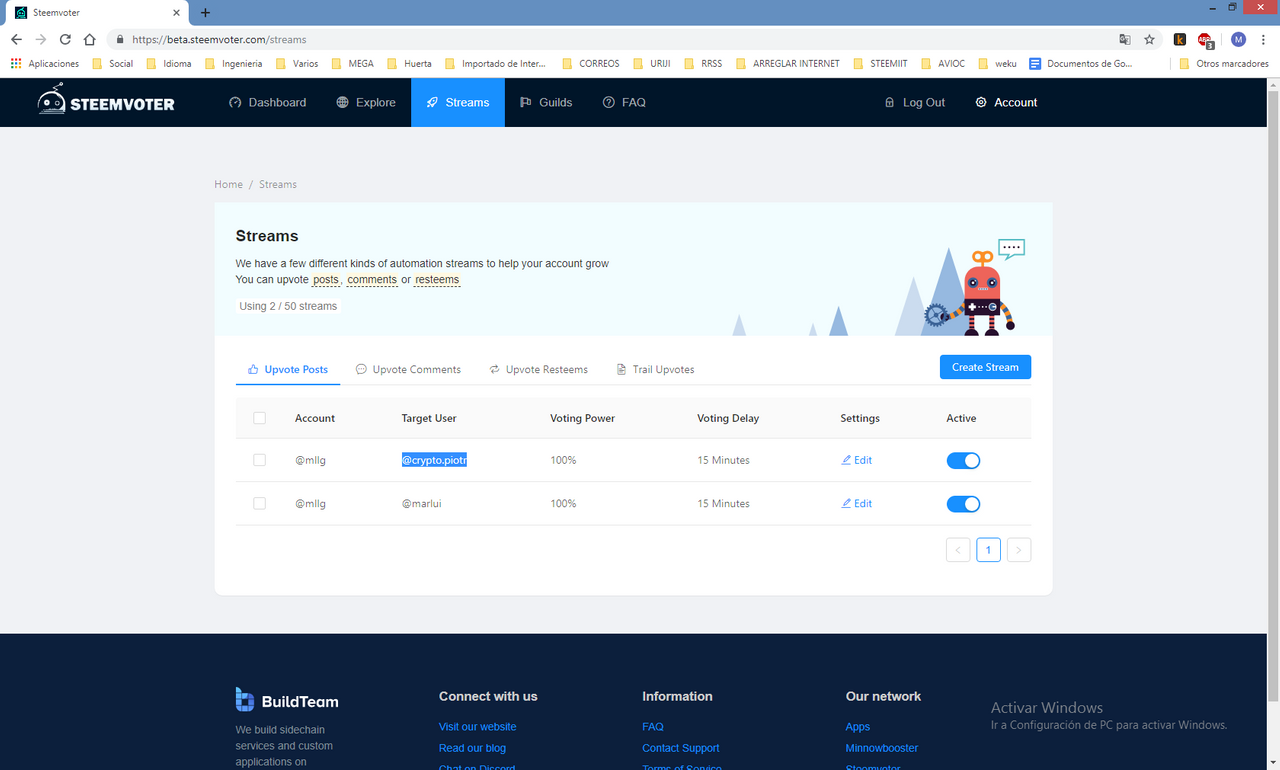Open the Account page from header
This screenshot has width=1280, height=770.
1006,102
